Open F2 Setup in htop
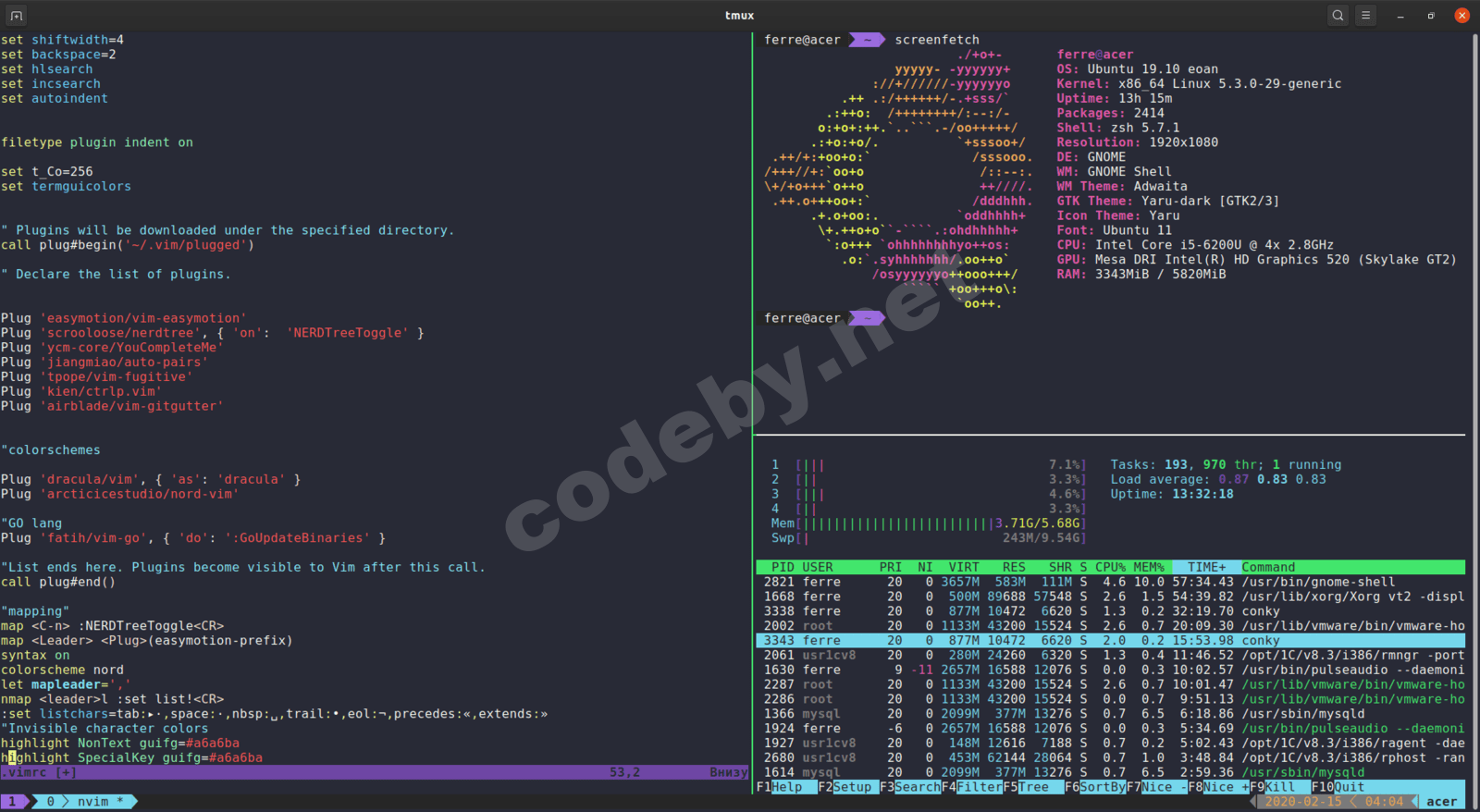 pos(849,787)
